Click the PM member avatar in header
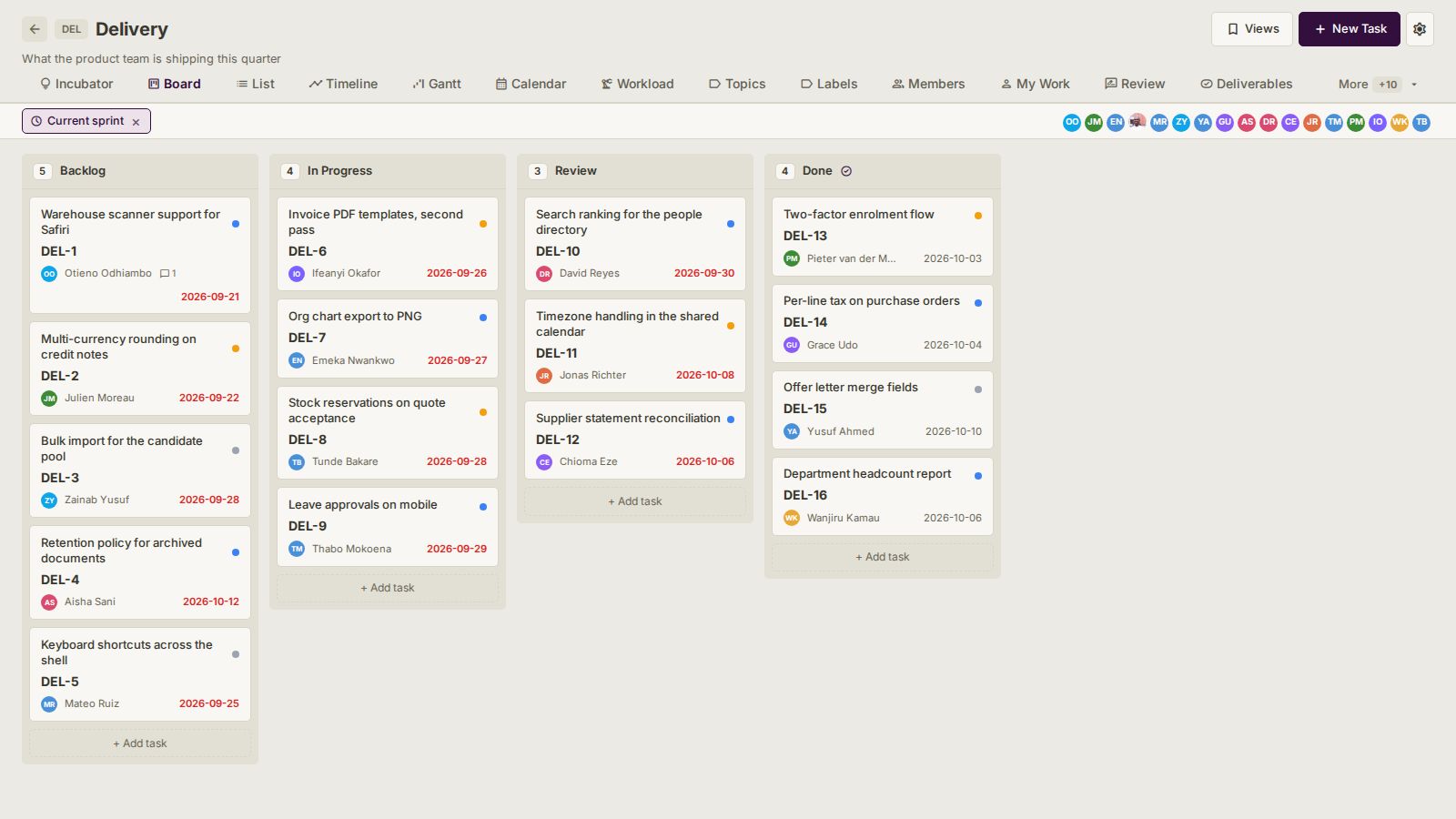The width and height of the screenshot is (1456, 819). point(1356,122)
